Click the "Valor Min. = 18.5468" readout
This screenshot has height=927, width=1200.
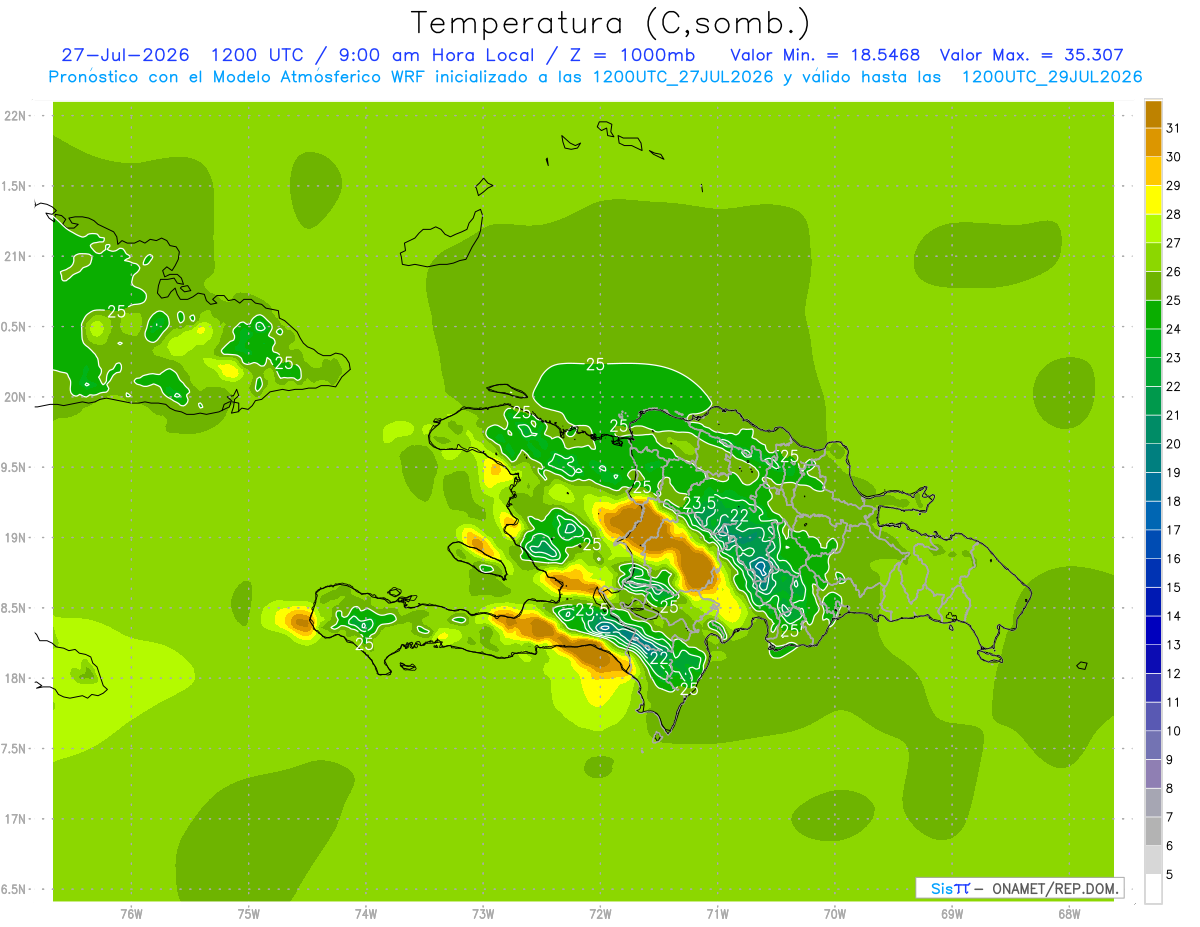(x=825, y=55)
